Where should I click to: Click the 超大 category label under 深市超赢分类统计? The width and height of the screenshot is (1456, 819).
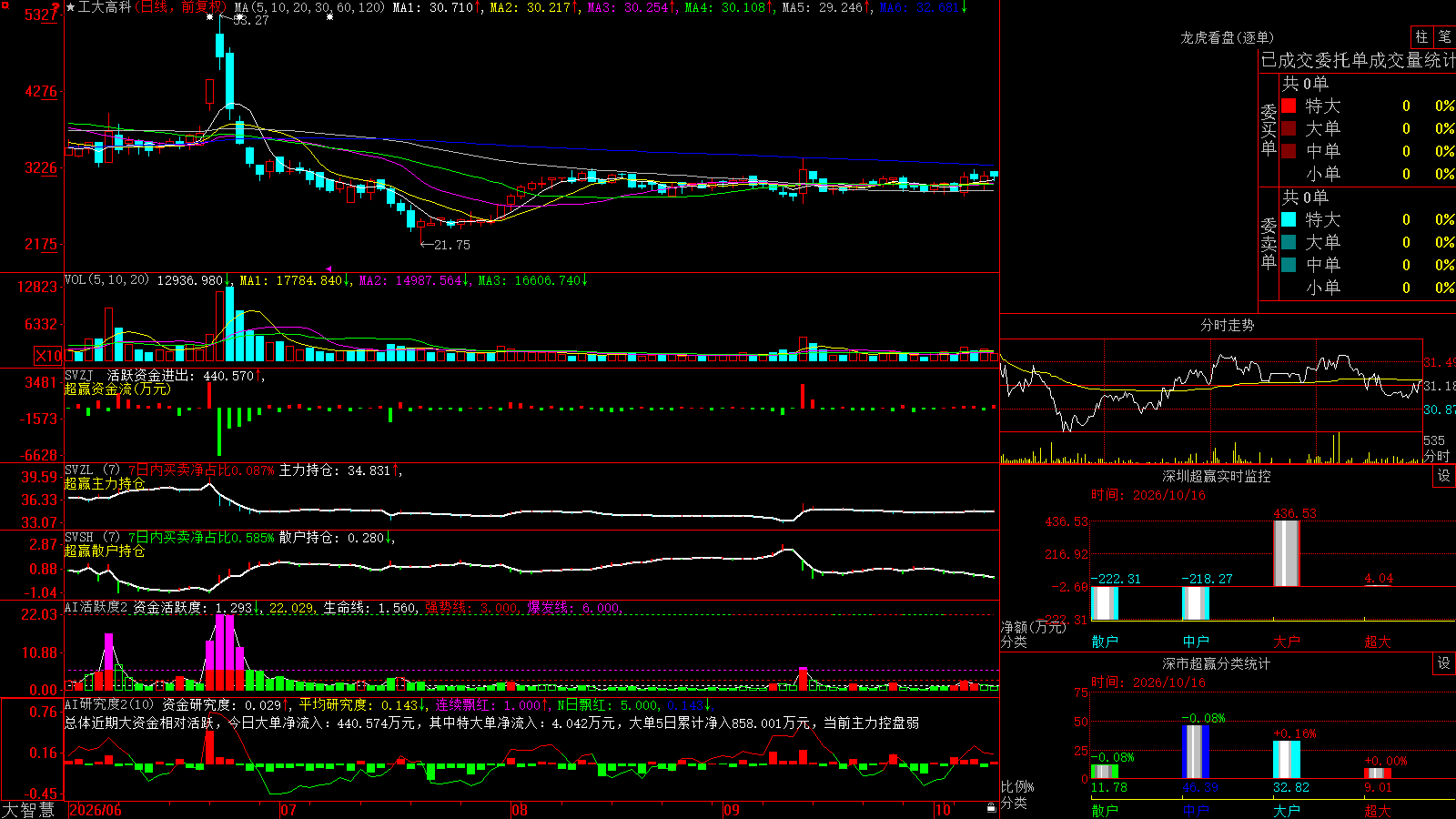pos(1377,810)
